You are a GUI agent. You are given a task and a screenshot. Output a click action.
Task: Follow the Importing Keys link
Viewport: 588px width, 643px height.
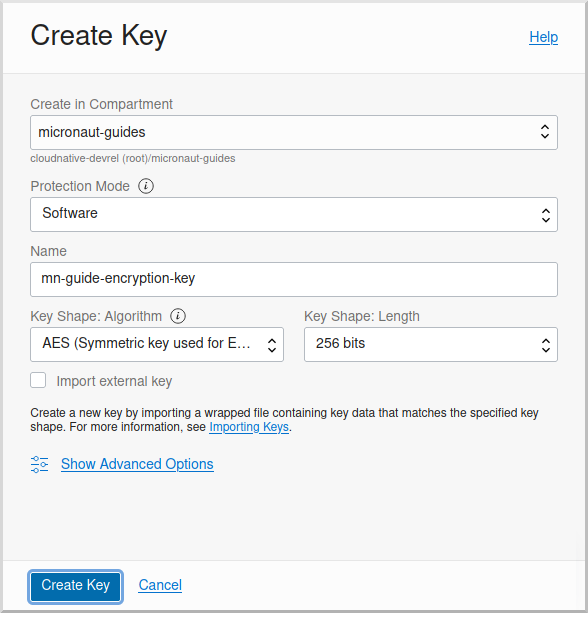tap(249, 427)
